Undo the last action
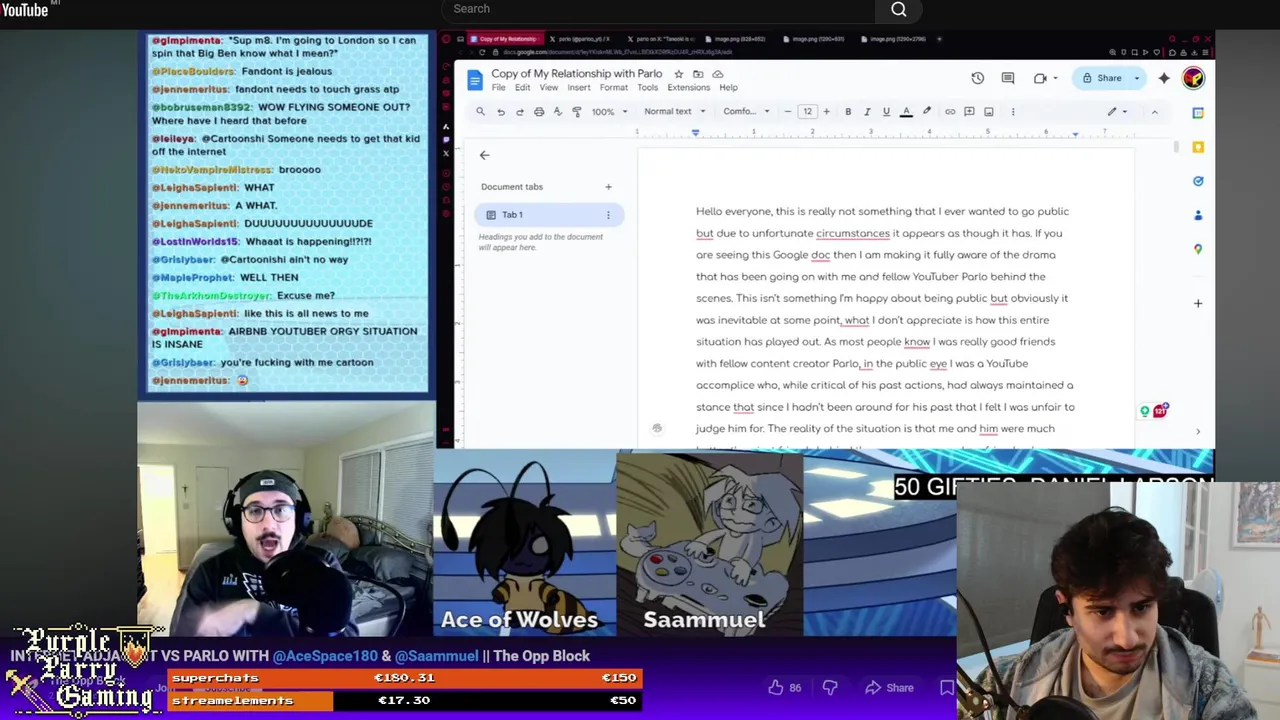The image size is (1280, 720). coord(501,112)
